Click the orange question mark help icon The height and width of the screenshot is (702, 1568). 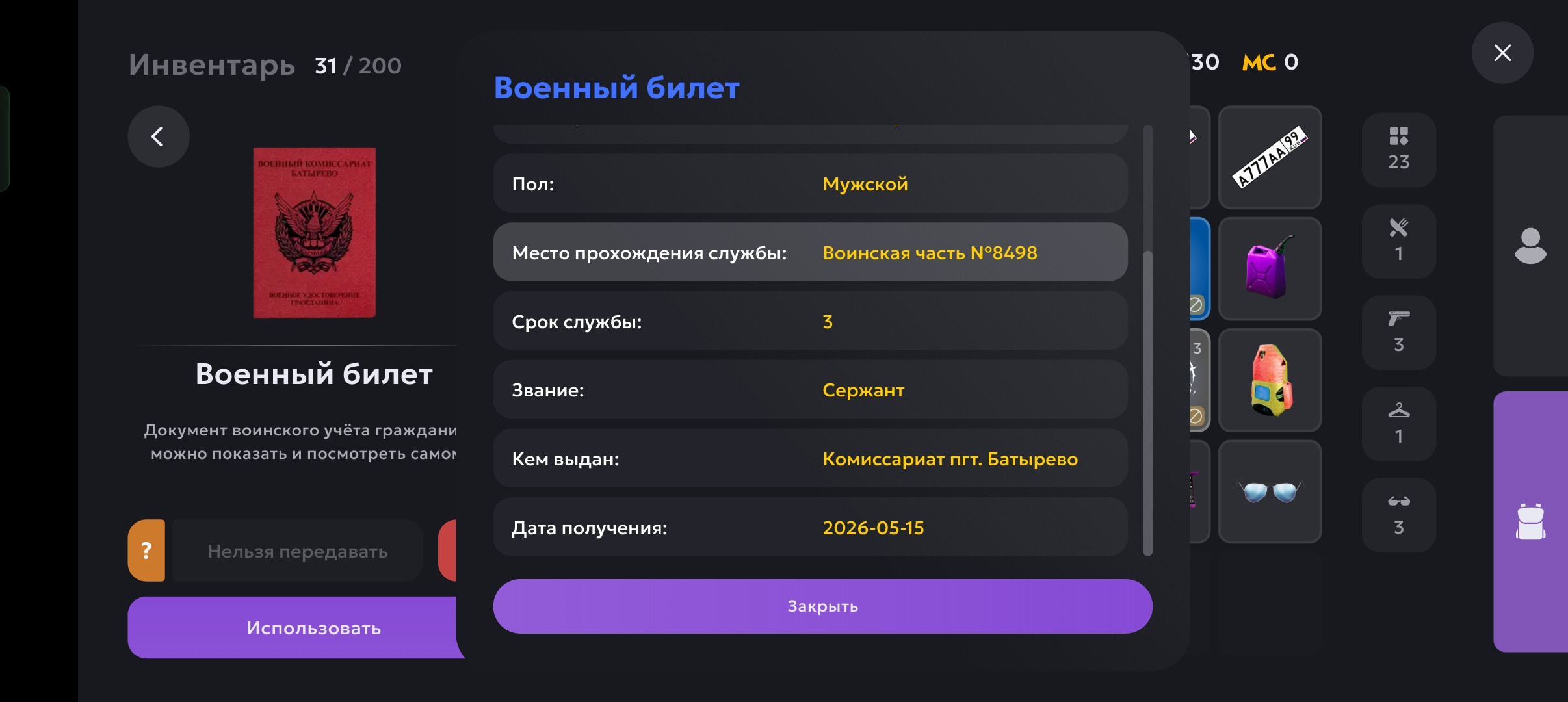point(147,551)
